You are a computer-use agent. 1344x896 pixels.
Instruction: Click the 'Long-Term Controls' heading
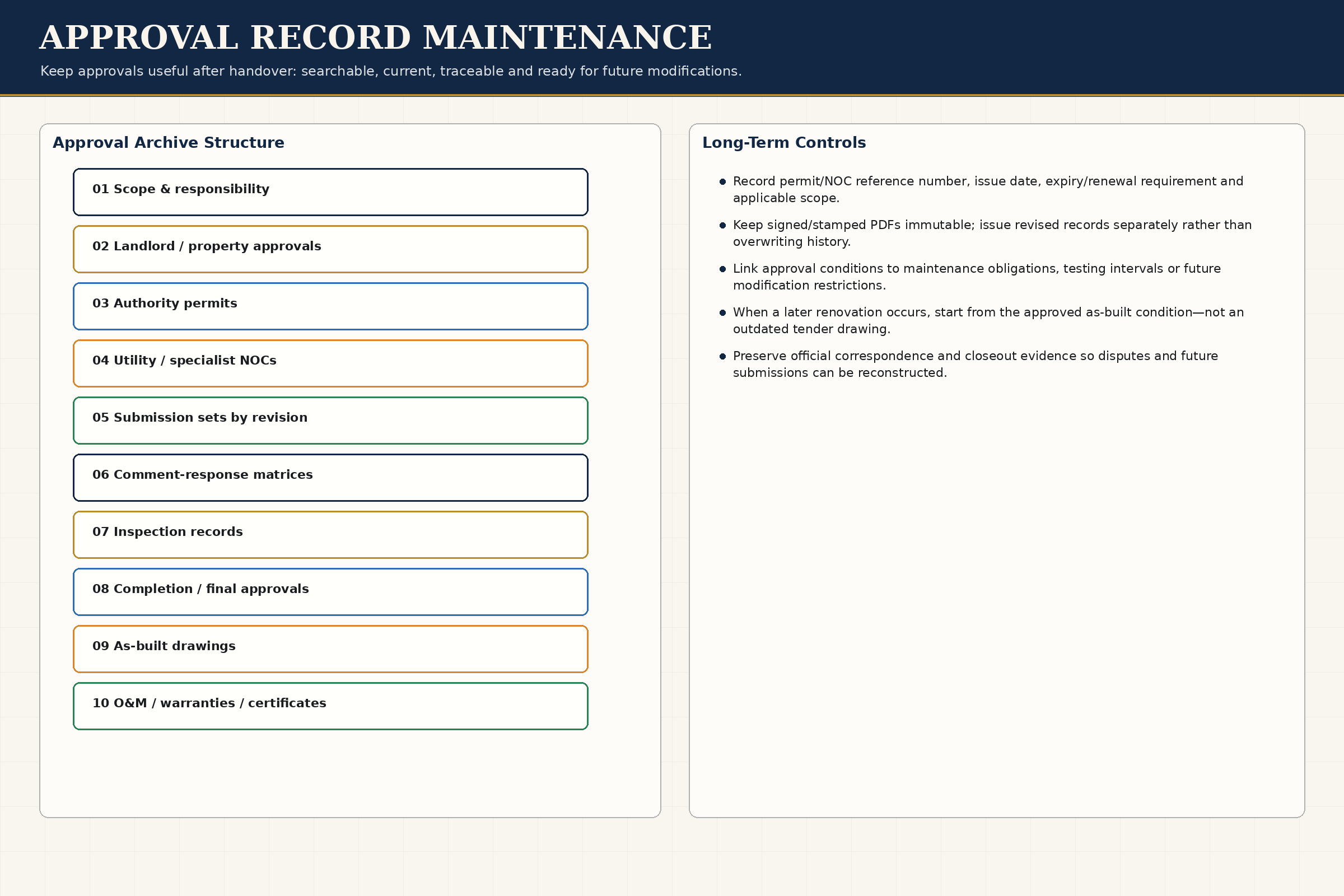[x=784, y=143]
